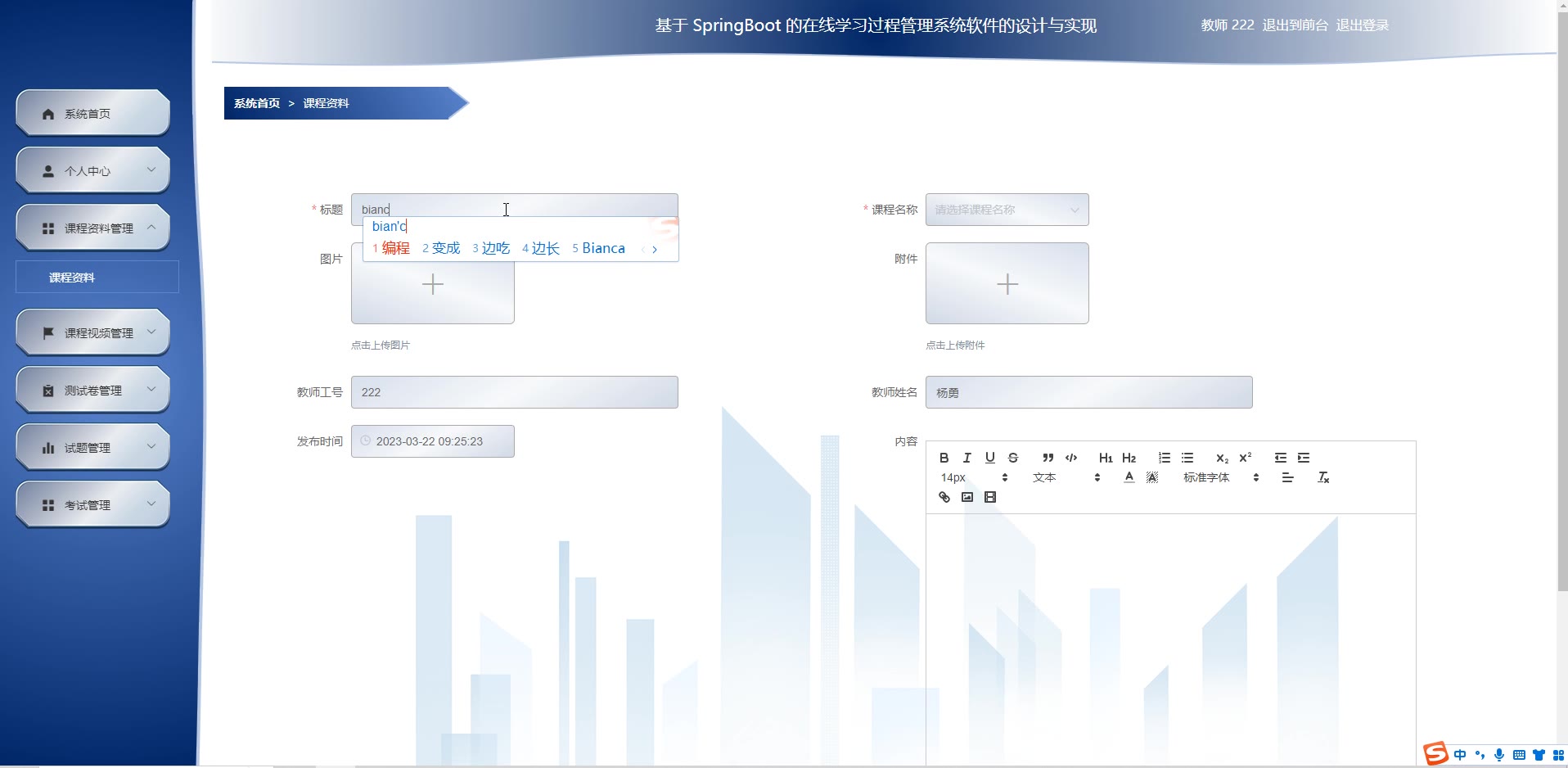Image resolution: width=1568 pixels, height=768 pixels.
Task: Decrease indent in the editor
Action: click(x=1280, y=458)
